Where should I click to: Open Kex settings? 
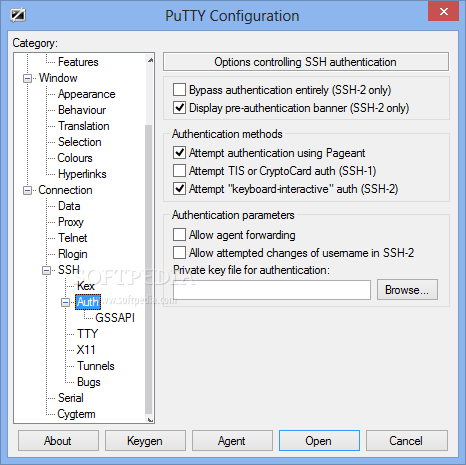tap(86, 286)
